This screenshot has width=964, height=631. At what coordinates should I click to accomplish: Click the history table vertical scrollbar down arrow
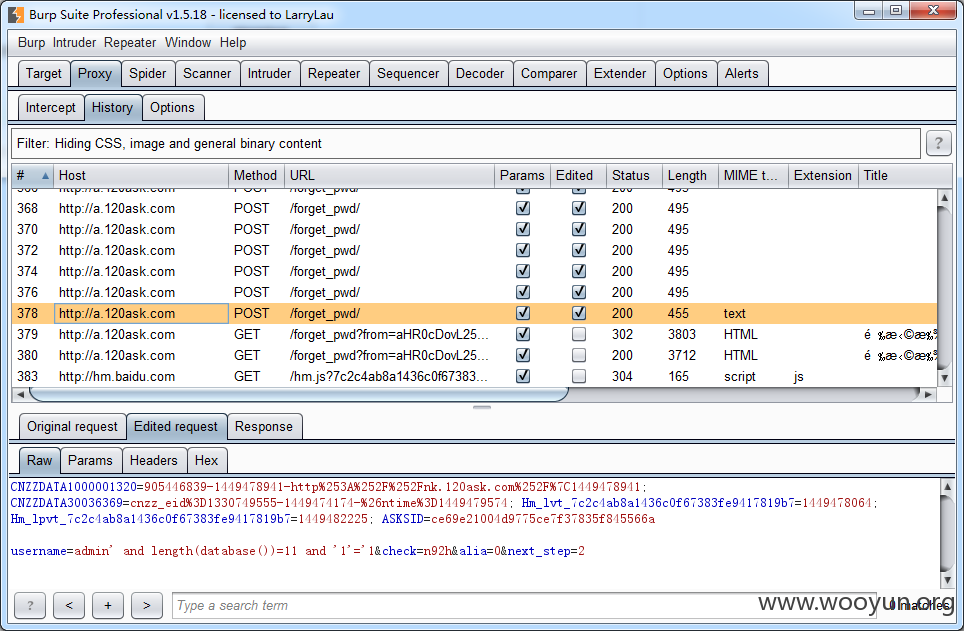[x=945, y=379]
